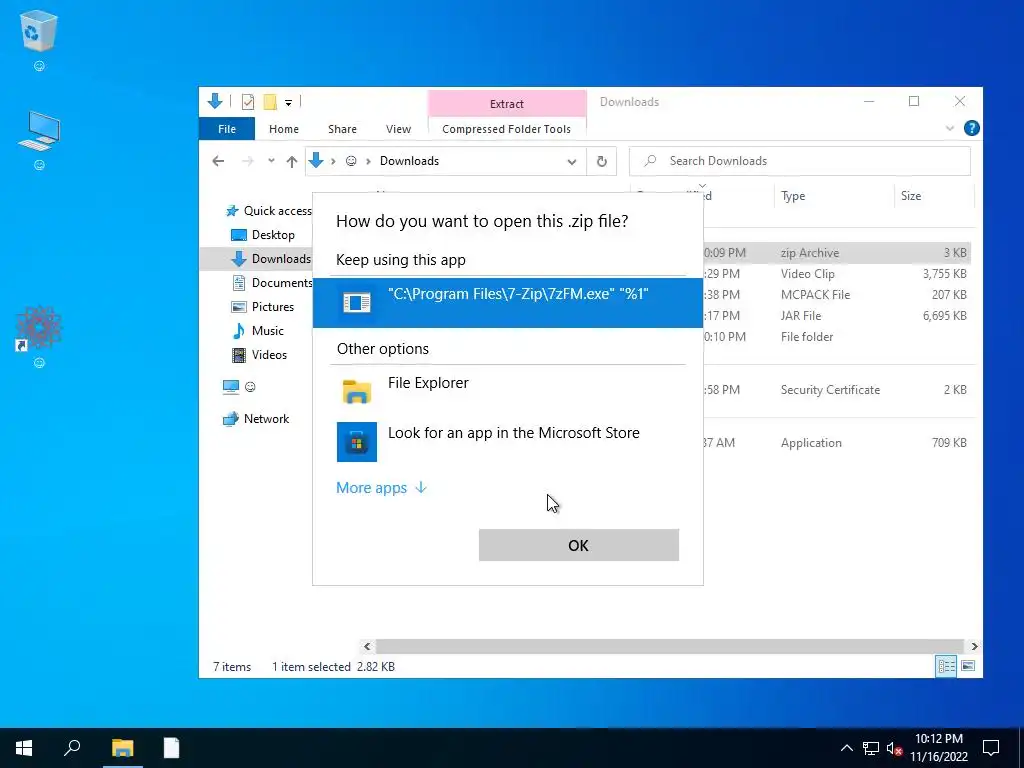Select the JAR File row
The height and width of the screenshot is (768, 1024).
click(x=837, y=315)
